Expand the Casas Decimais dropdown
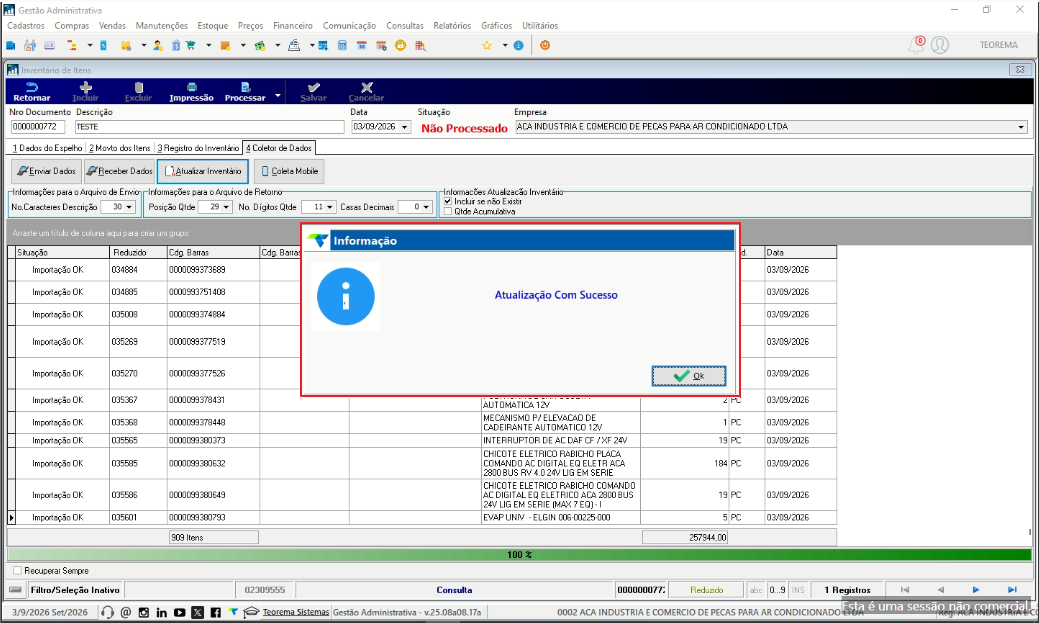1039x623 pixels. [426, 207]
